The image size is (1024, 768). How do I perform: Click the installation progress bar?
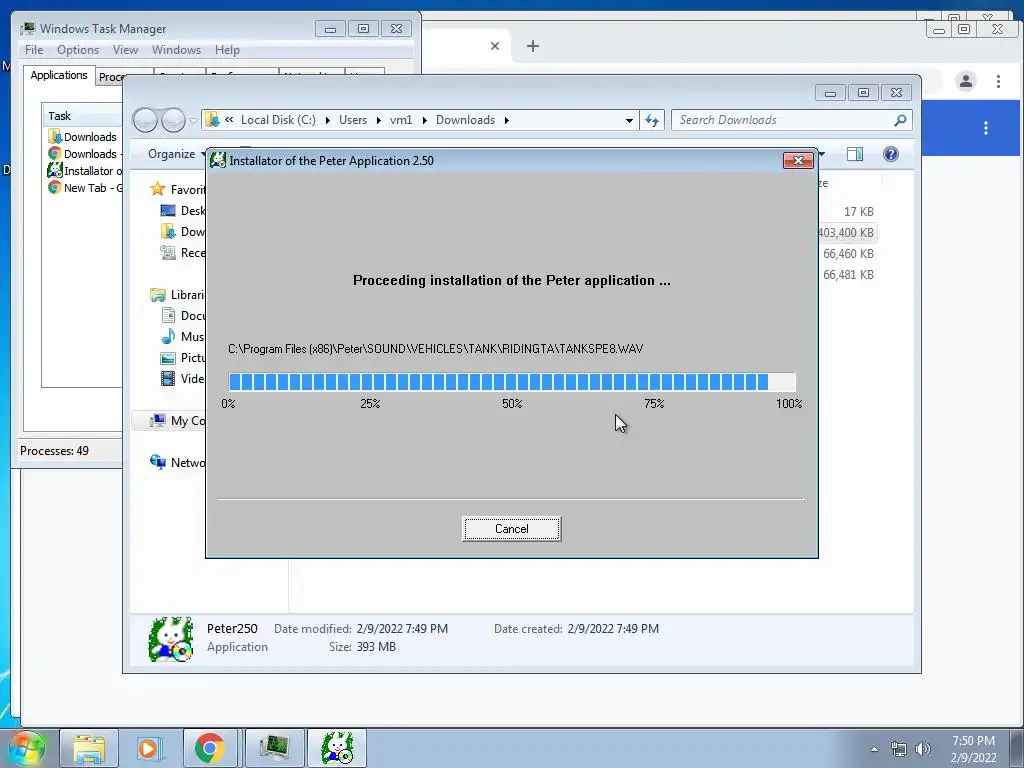pyautogui.click(x=512, y=381)
